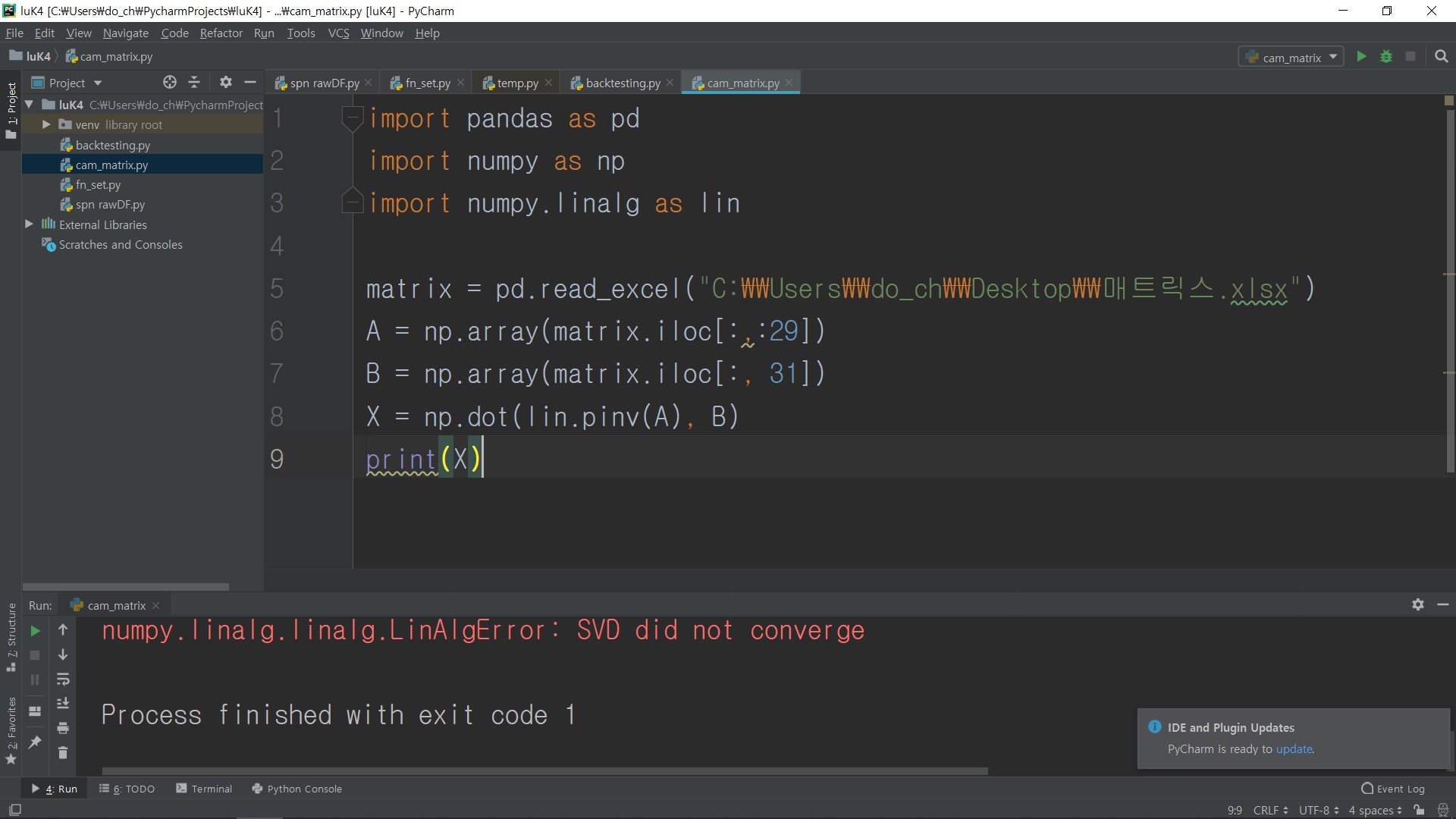
Task: Expand the venv library root folder
Action: [x=46, y=124]
